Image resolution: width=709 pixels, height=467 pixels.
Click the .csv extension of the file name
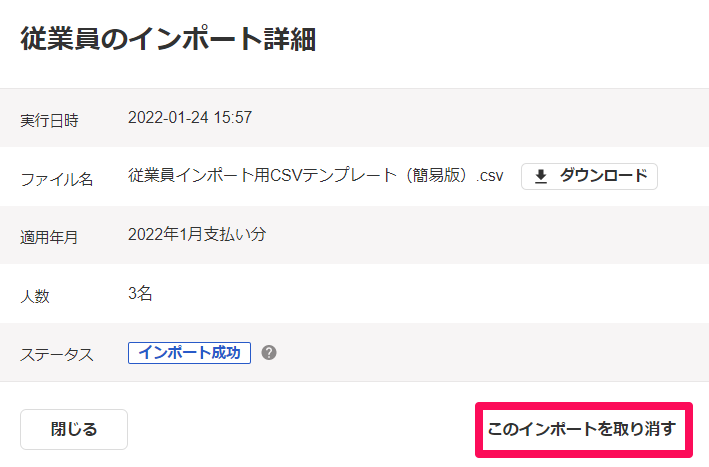click(489, 176)
